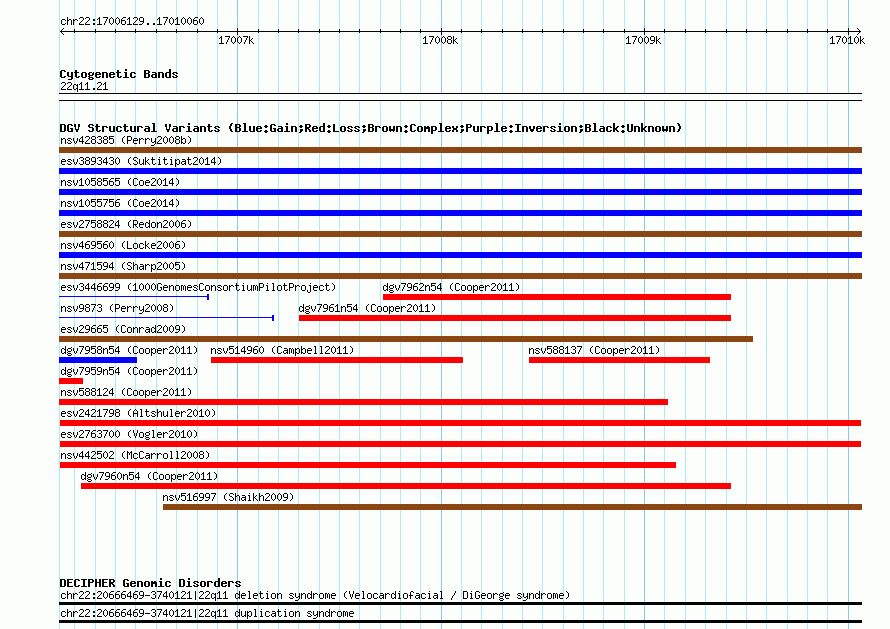Click the 22q11.21 cytogenetic band bar
This screenshot has width=890, height=629.
pyautogui.click(x=460, y=97)
